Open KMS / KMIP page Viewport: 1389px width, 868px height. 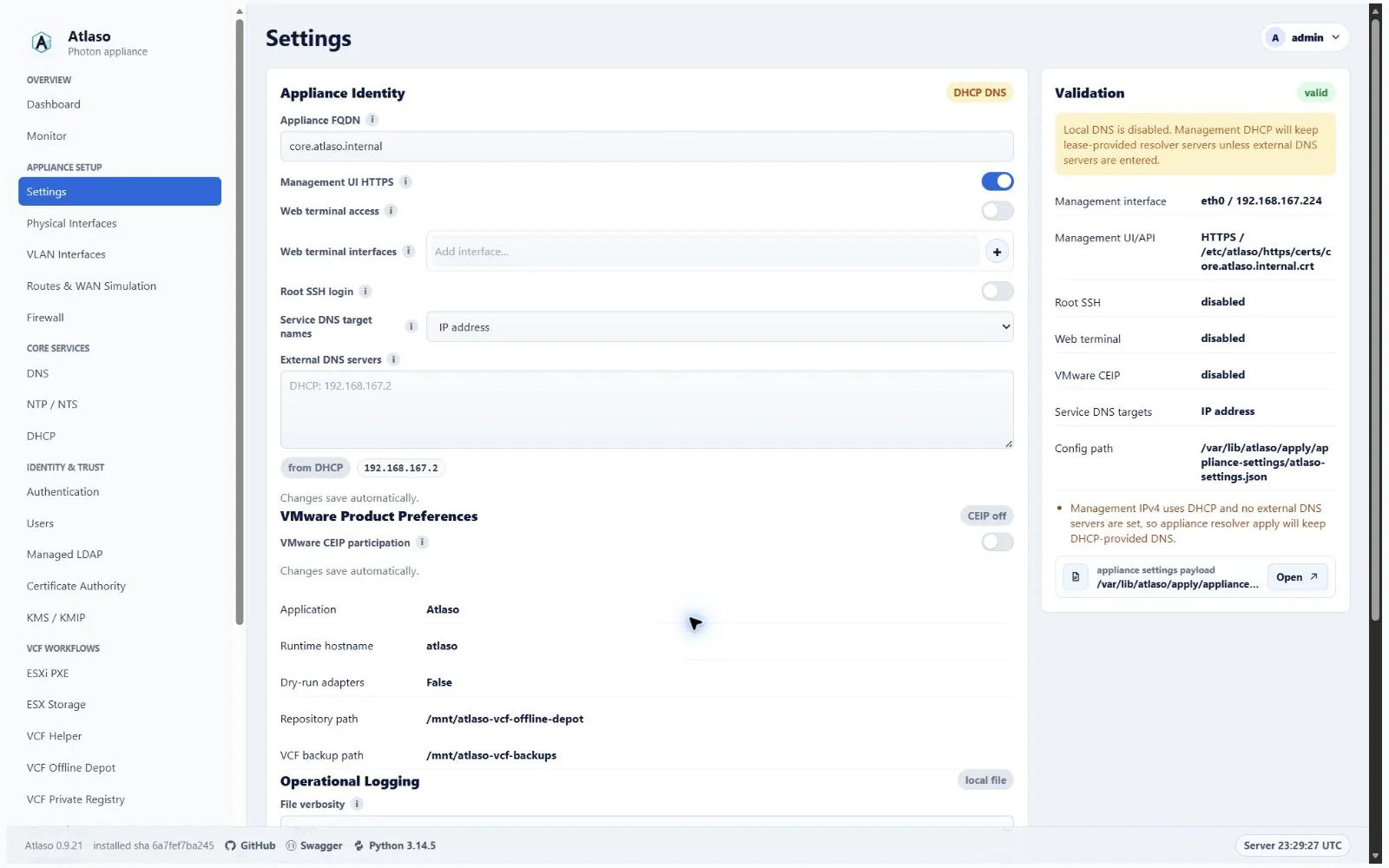click(x=120, y=618)
